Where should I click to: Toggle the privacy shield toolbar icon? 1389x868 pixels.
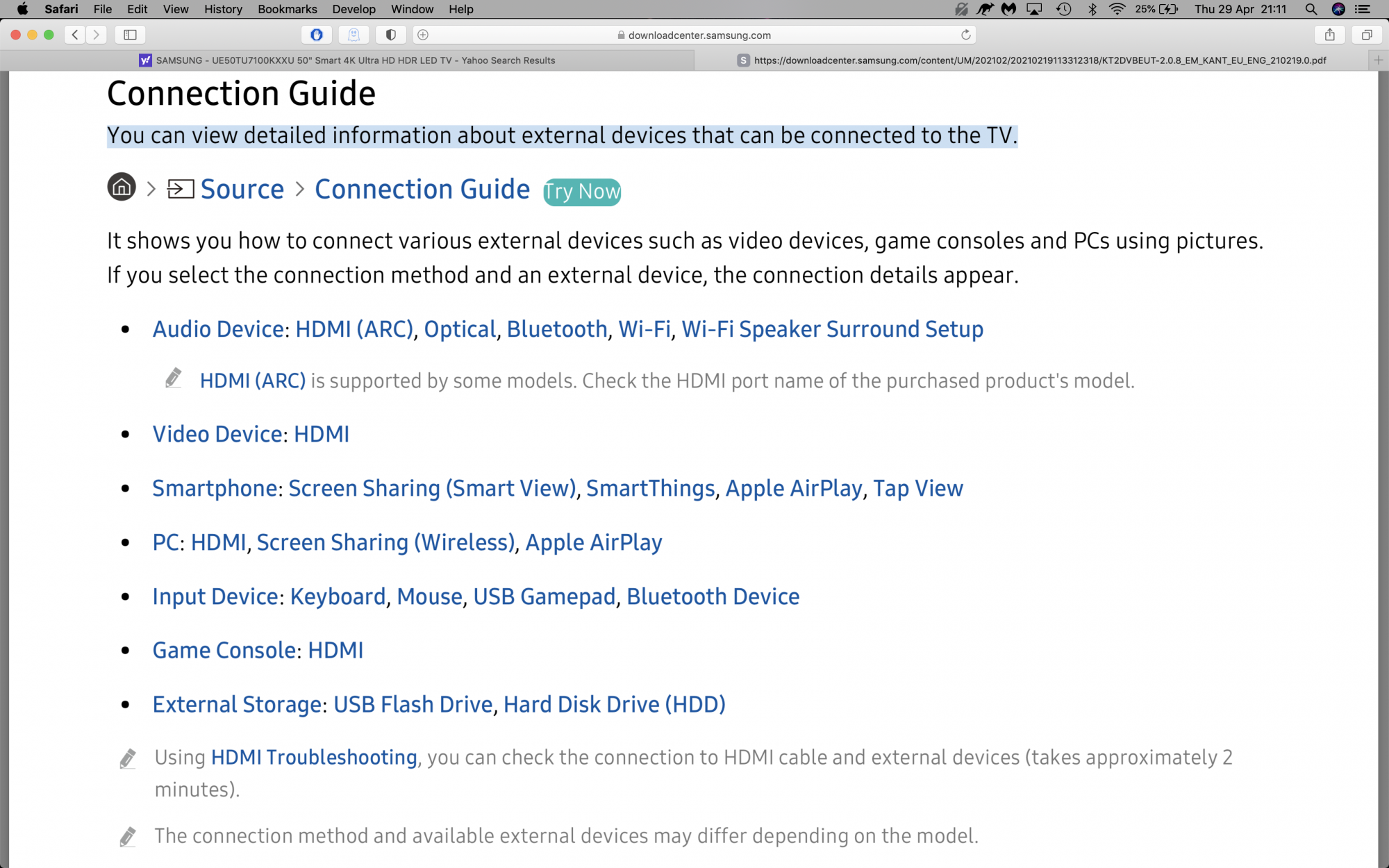(x=390, y=35)
